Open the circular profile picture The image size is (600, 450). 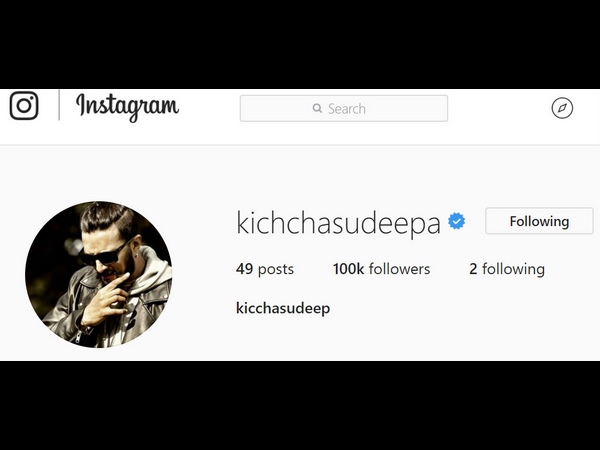click(99, 274)
